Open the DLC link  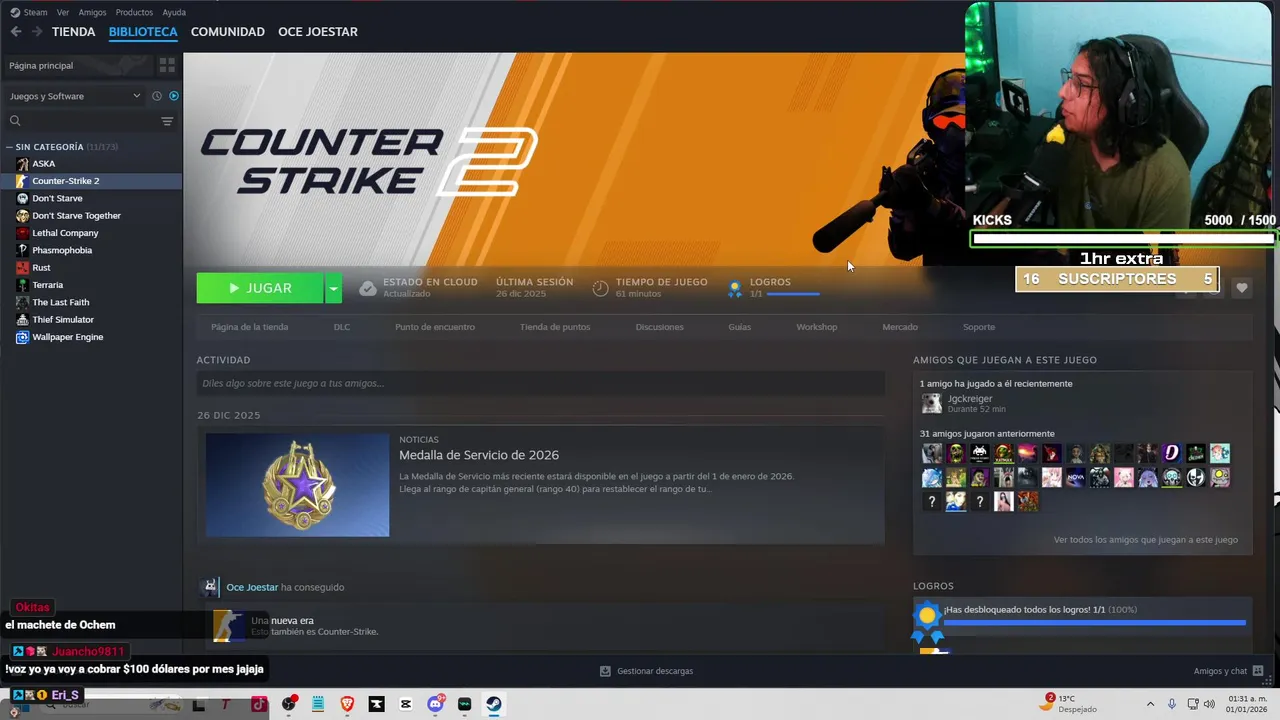(x=342, y=327)
